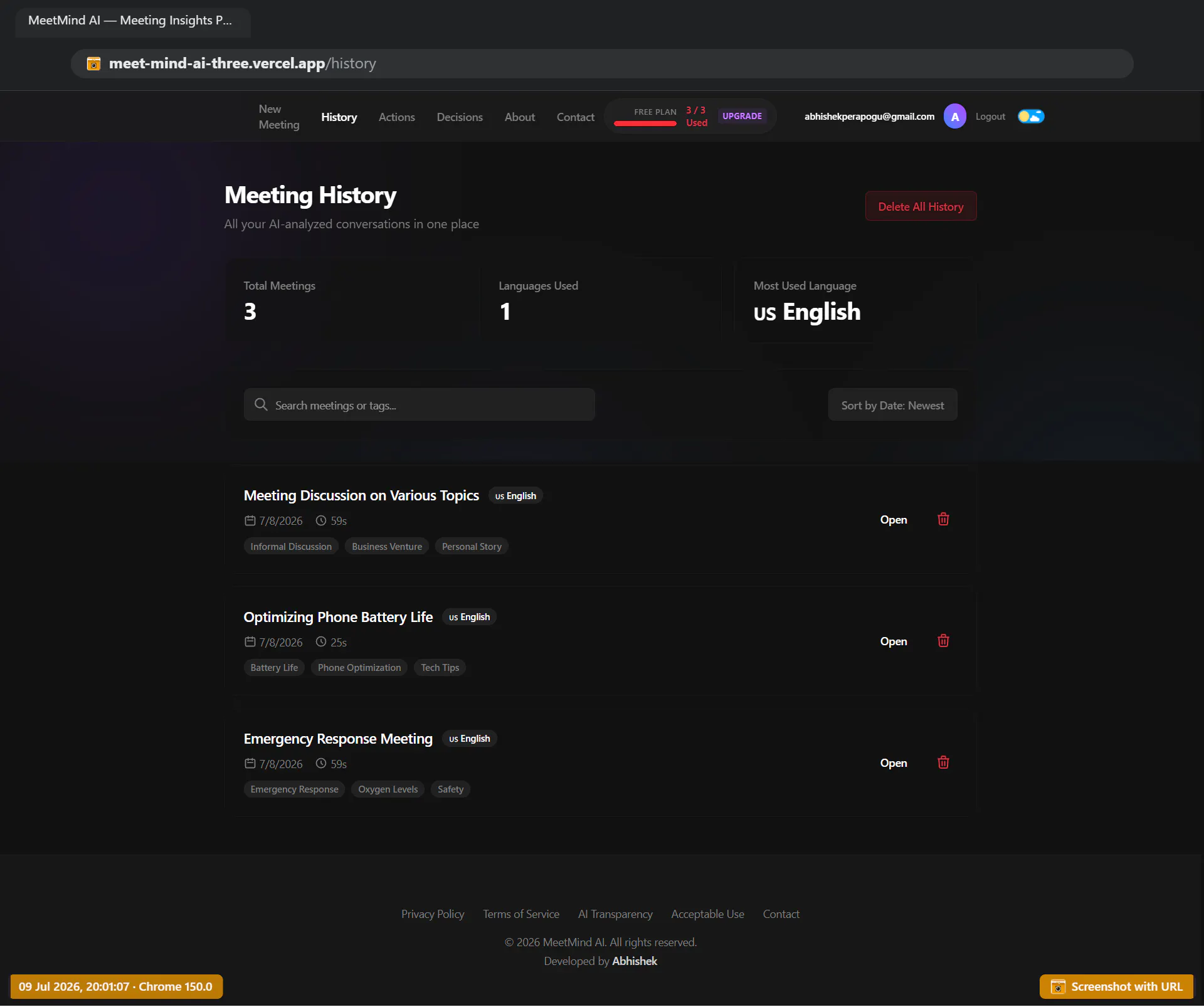This screenshot has height=1007, width=1204.
Task: Open the Meeting Discussion on Various Topics meeting
Action: pyautogui.click(x=894, y=520)
